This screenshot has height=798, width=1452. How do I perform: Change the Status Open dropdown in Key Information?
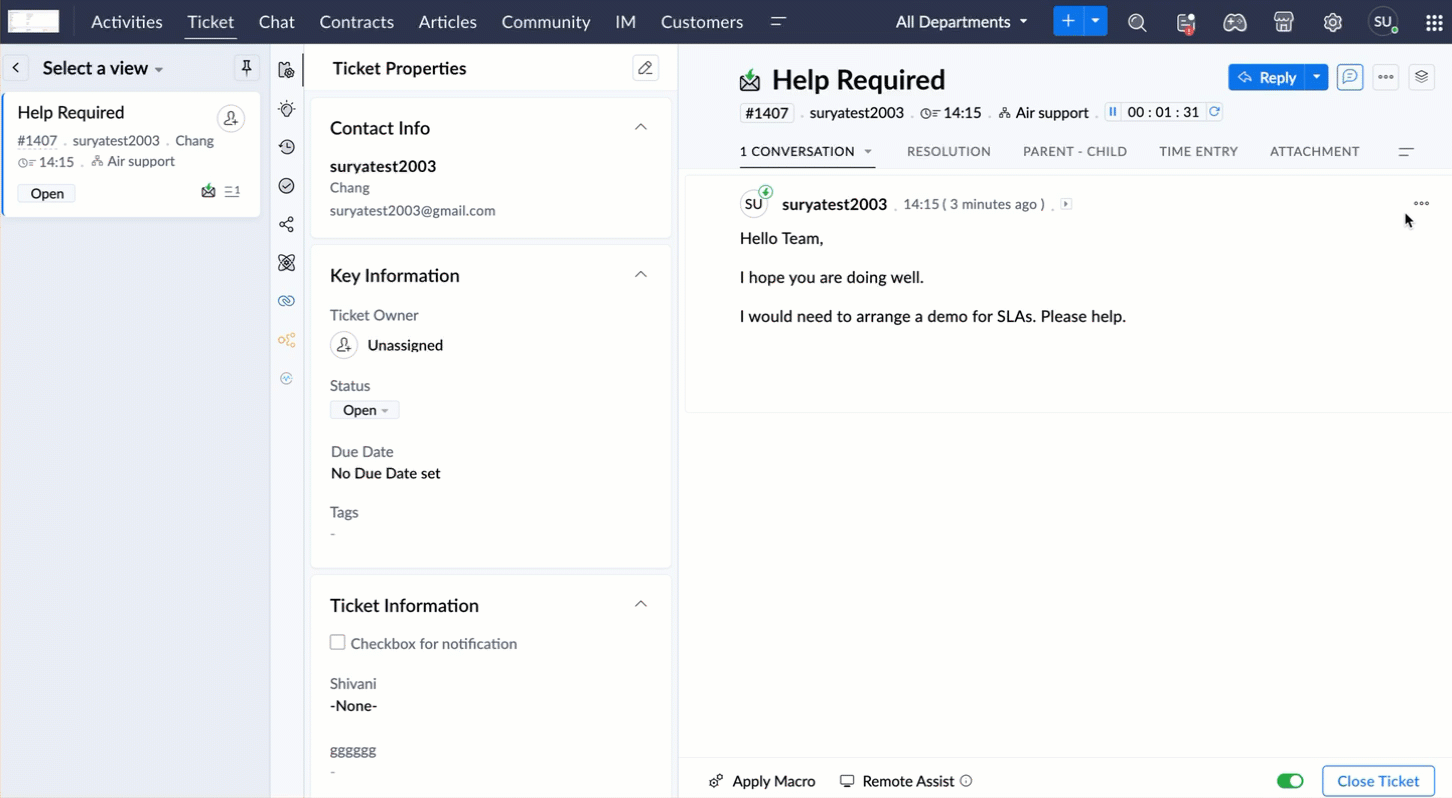(x=365, y=410)
